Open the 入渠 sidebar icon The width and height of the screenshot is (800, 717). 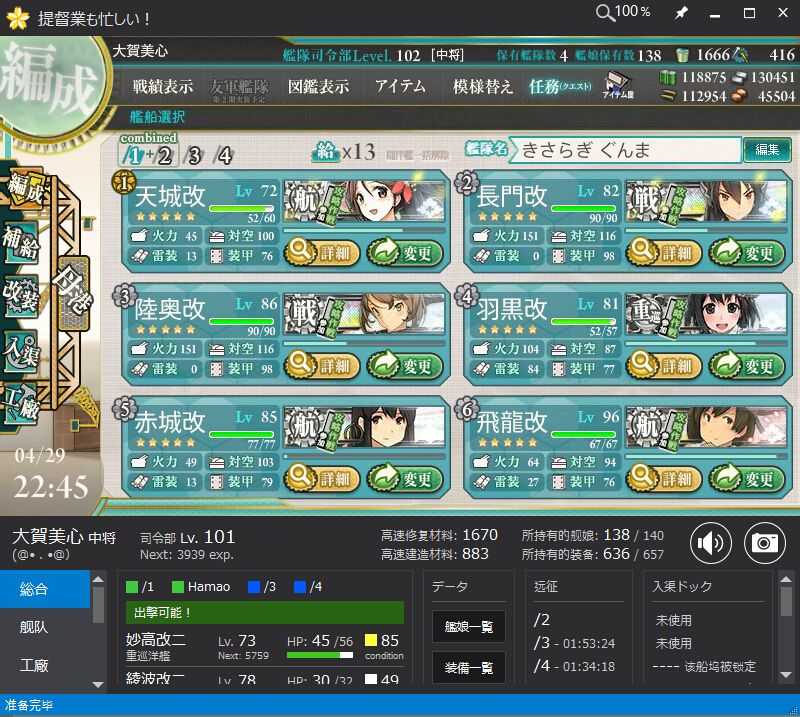(21, 351)
